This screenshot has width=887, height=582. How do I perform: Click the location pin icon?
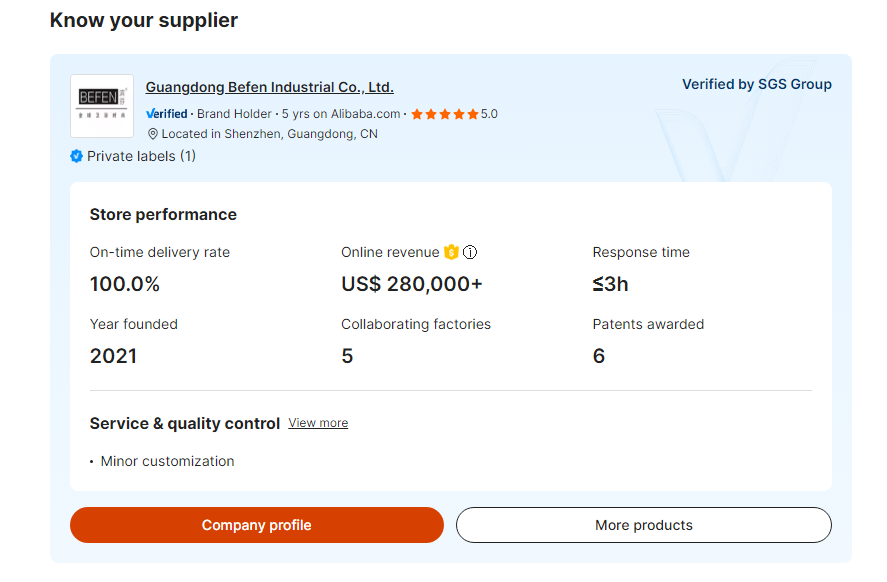coord(153,134)
